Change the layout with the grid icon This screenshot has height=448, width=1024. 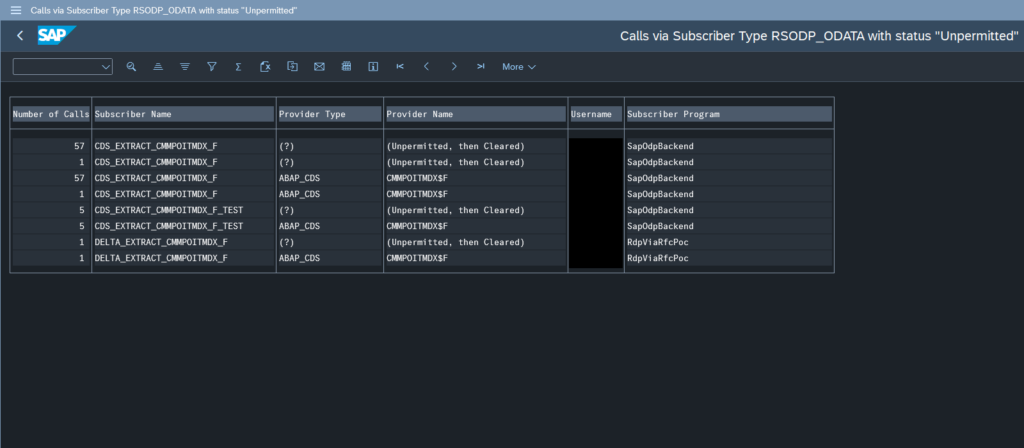[x=347, y=67]
